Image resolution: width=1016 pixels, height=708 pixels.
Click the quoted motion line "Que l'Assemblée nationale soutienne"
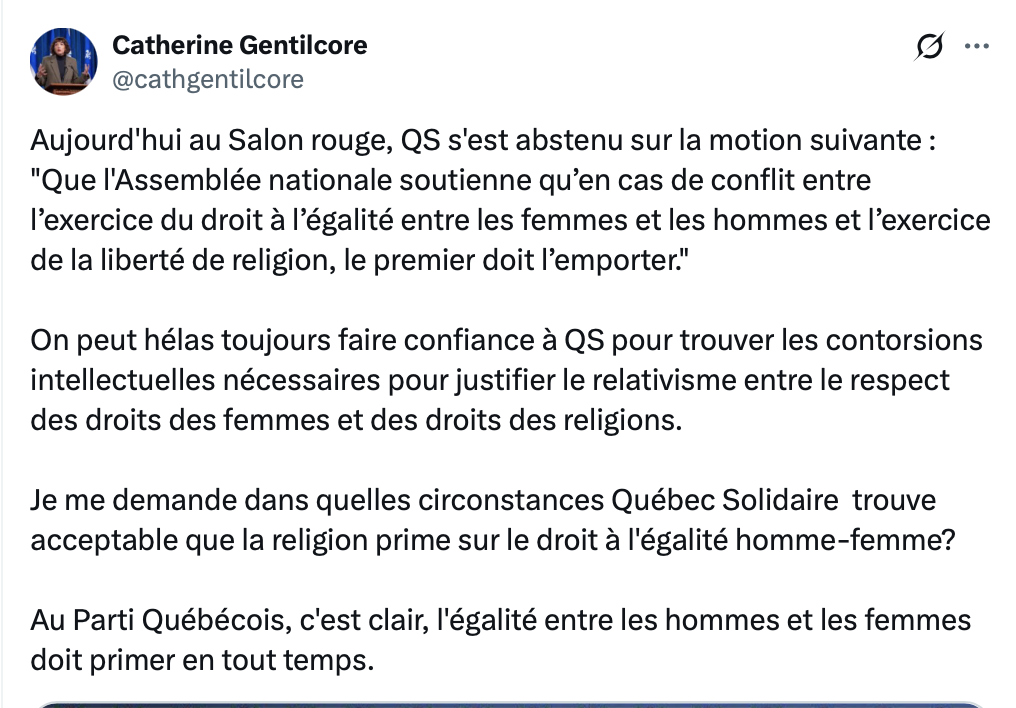451,181
